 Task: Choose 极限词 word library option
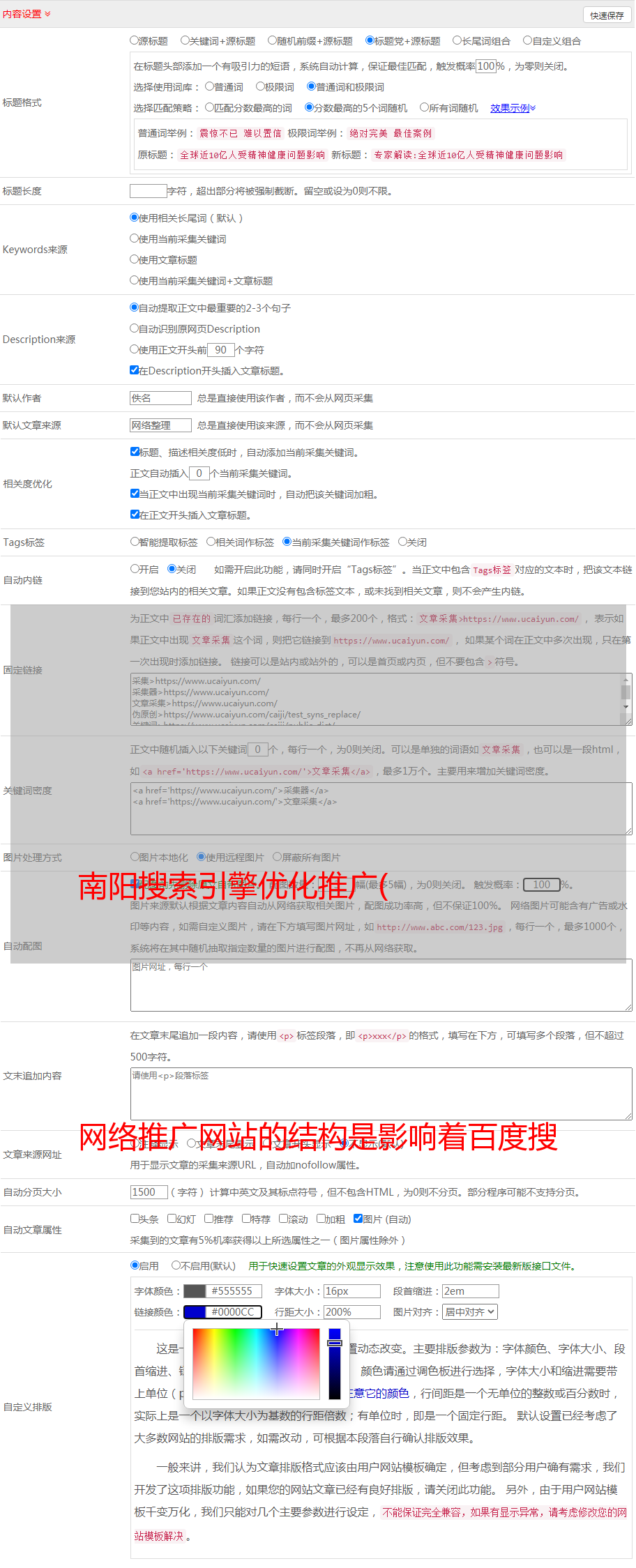[x=260, y=86]
